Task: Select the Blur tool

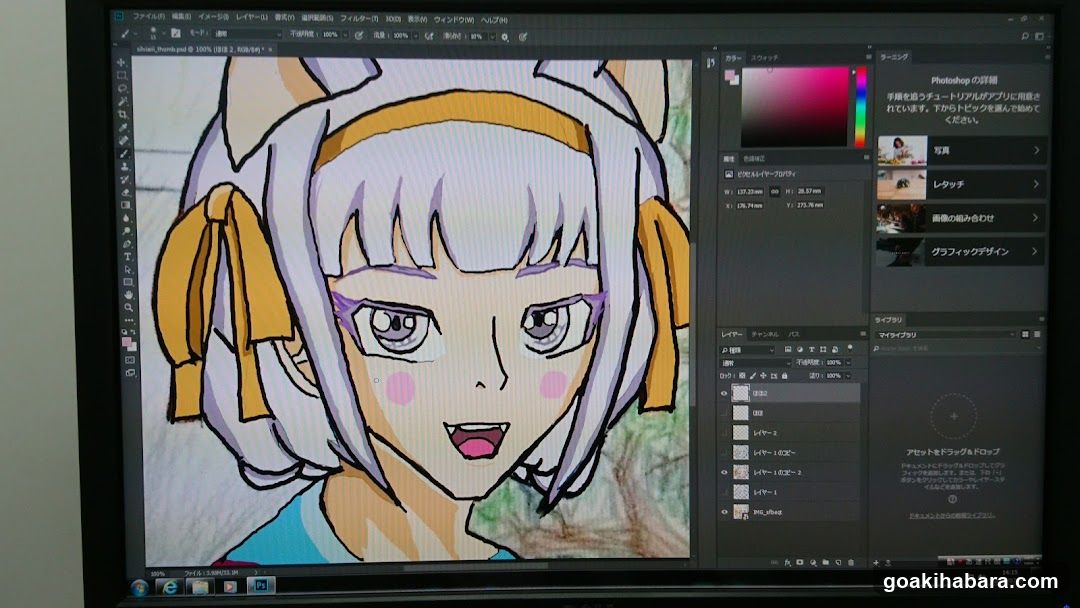Action: point(126,218)
